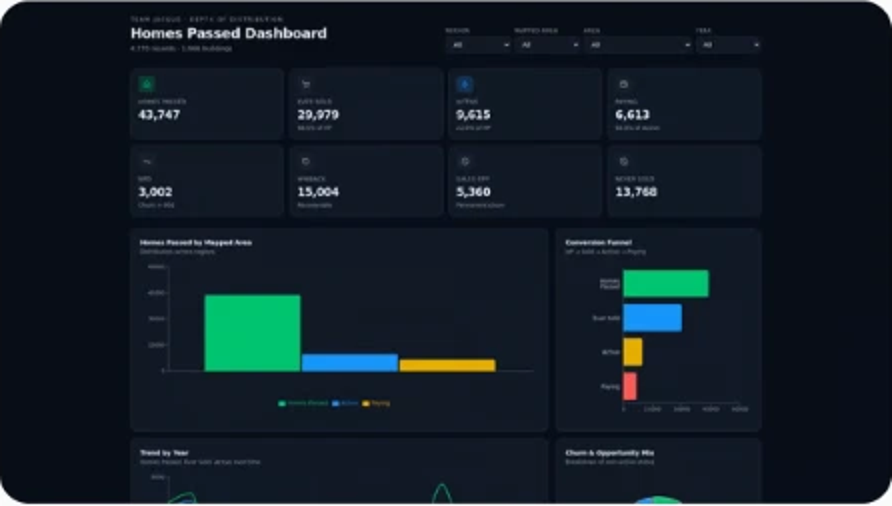The image size is (892, 506).
Task: Click the 9,615 value
Action: point(473,114)
